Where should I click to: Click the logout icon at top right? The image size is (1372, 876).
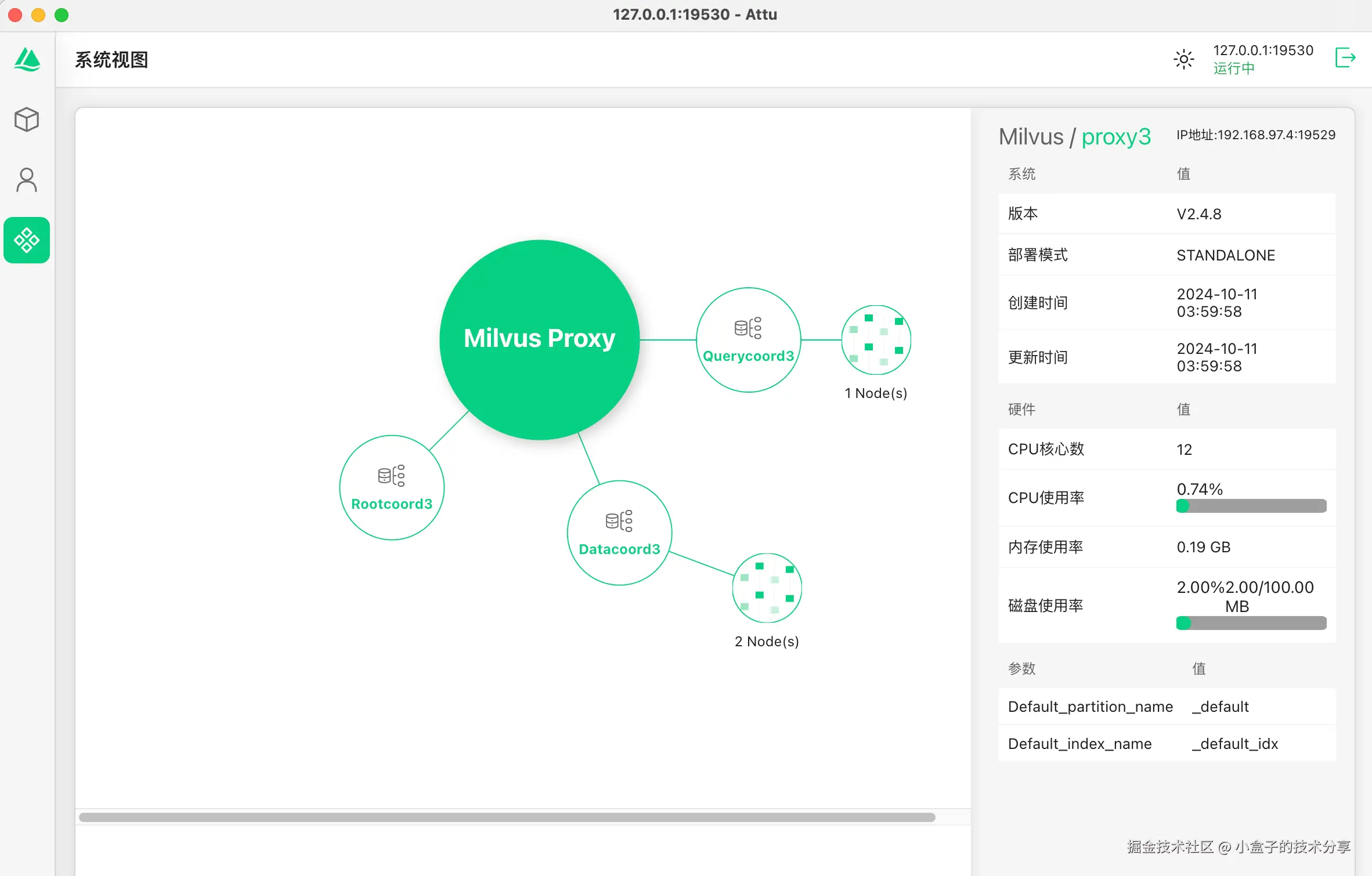(x=1345, y=58)
